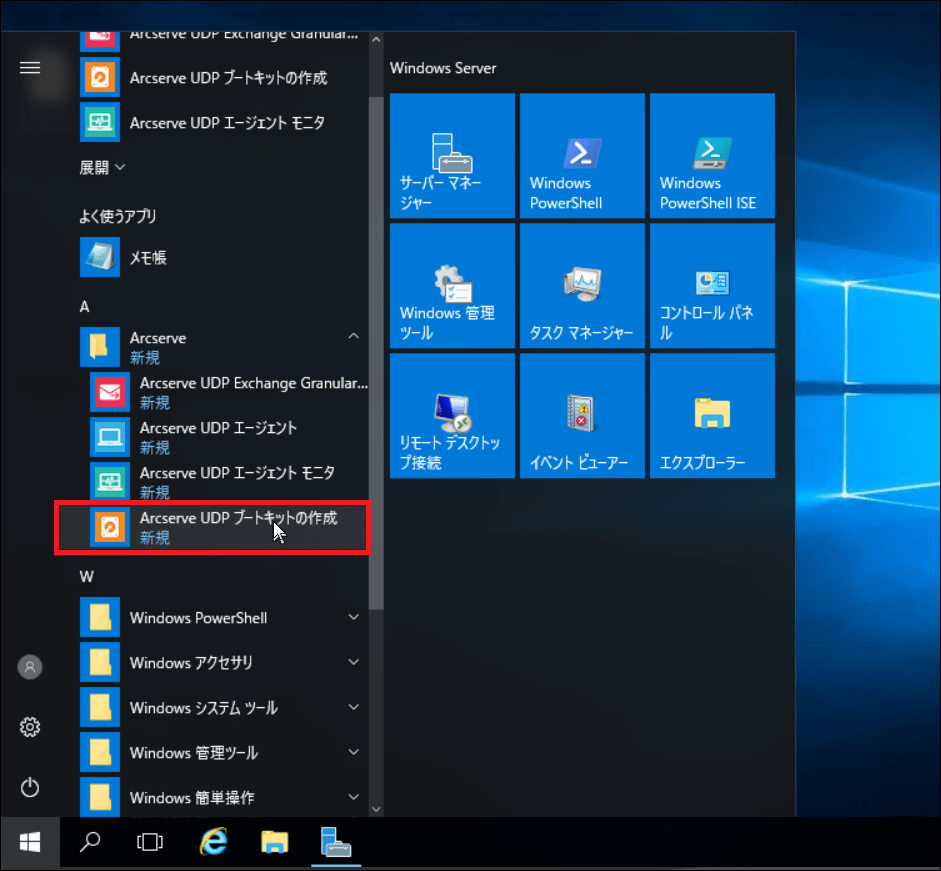Click the app list scroll down arrow

pos(376,808)
